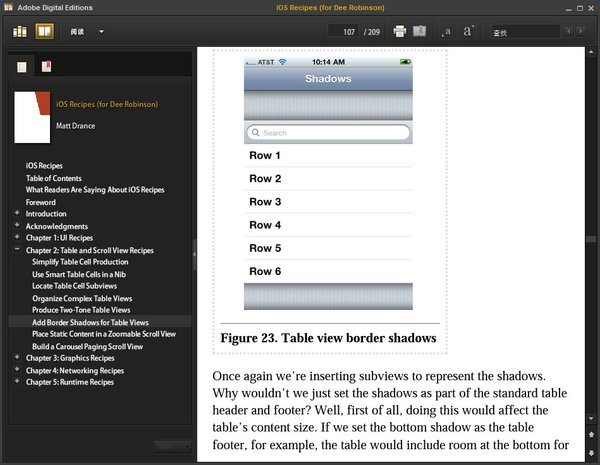600x465 pixels.
Task: Go to next search result arrow
Action: tap(581, 31)
